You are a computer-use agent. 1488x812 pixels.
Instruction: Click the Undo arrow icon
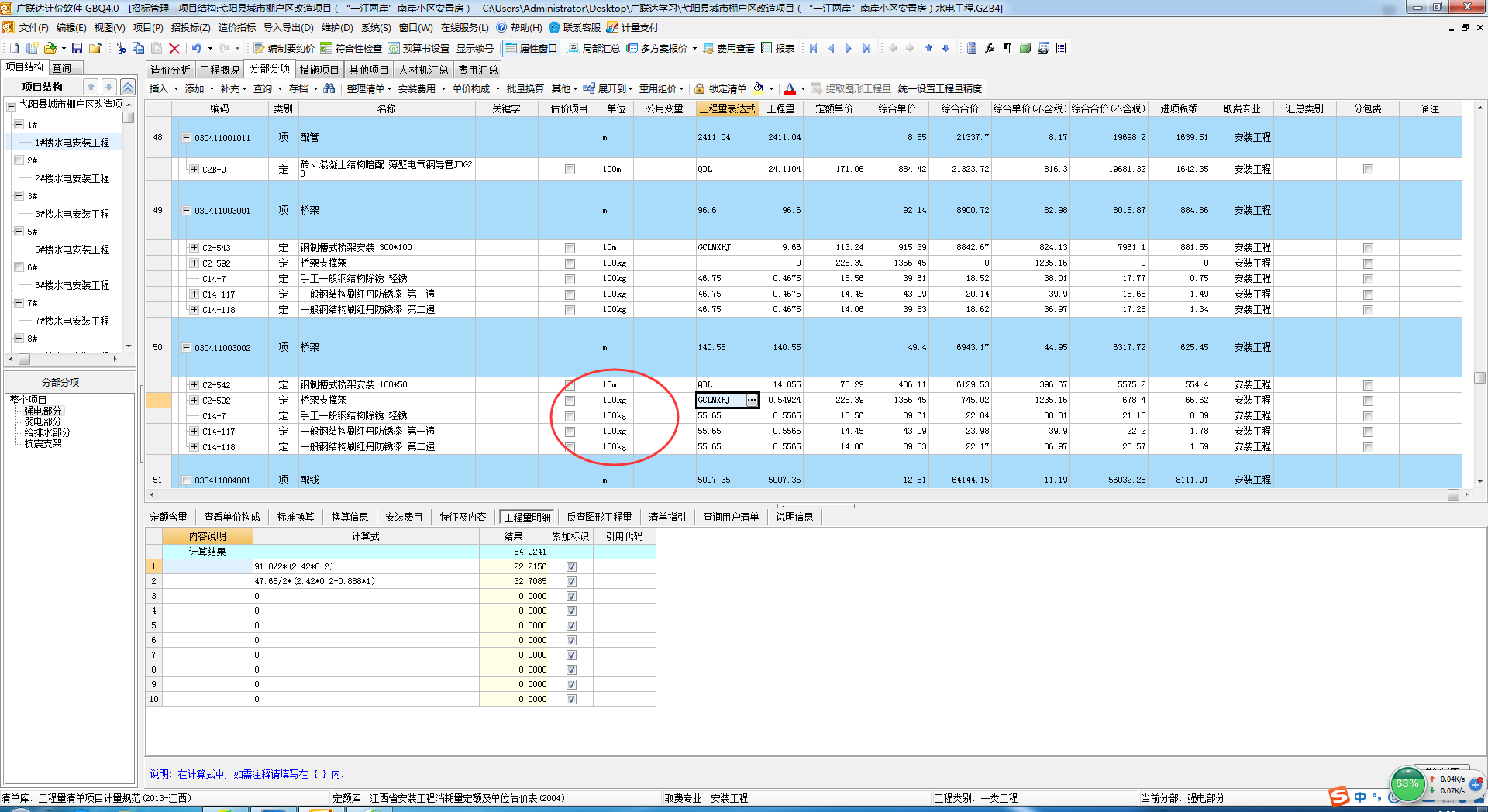pos(197,48)
